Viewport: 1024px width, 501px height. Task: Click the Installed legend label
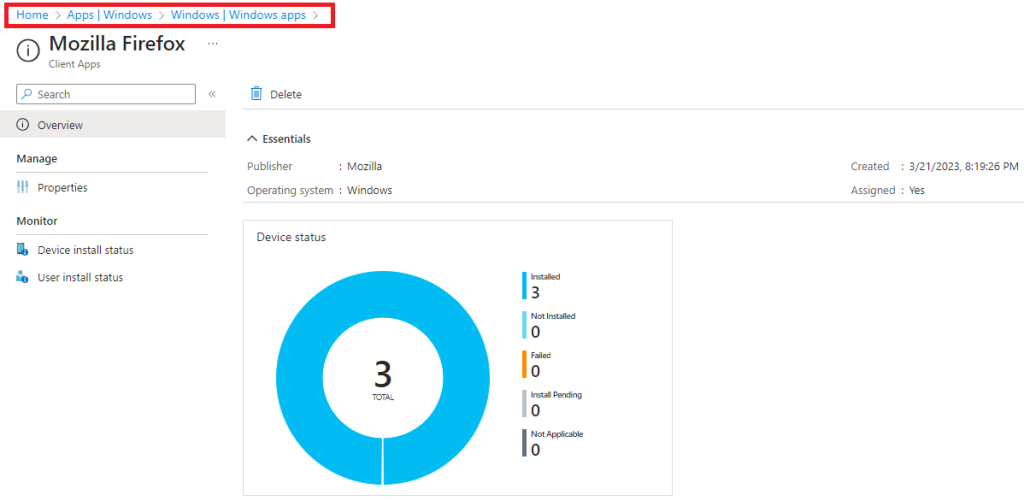coord(545,277)
